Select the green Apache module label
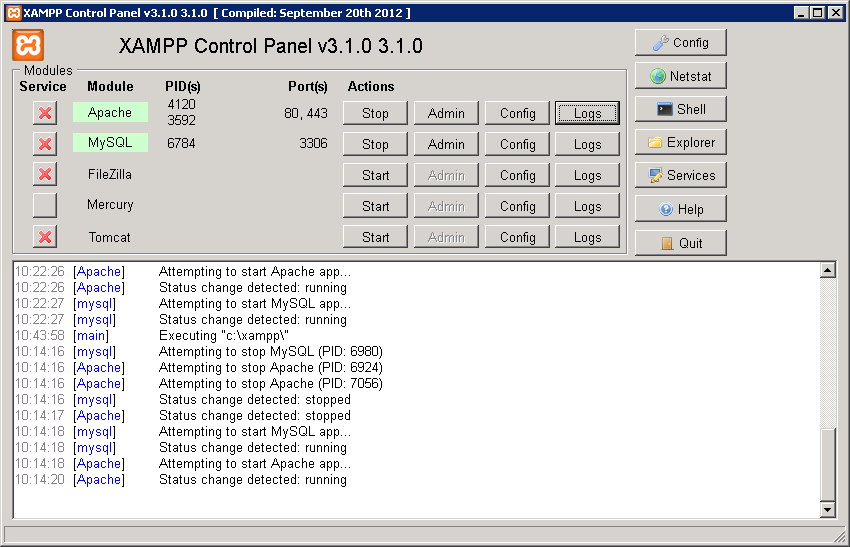This screenshot has width=850, height=547. click(110, 112)
